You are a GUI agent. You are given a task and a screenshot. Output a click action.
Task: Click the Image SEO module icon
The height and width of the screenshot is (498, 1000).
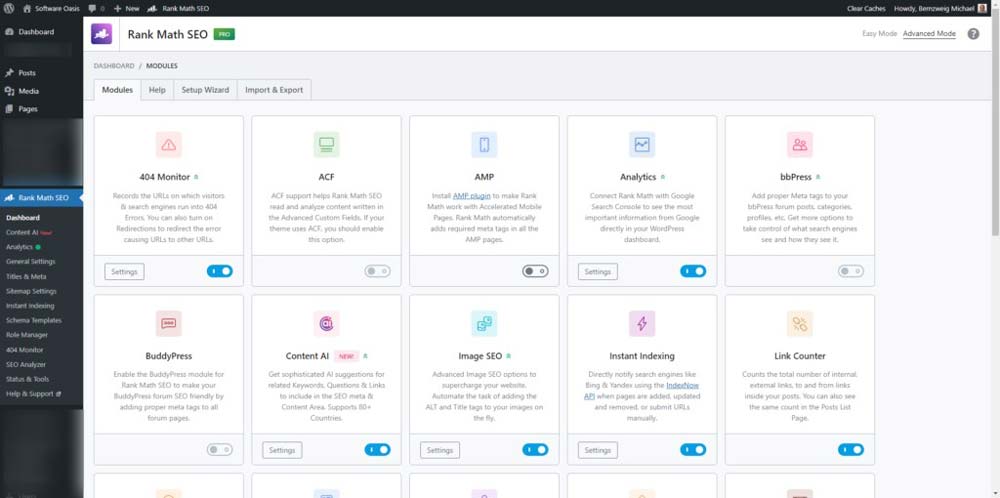pyautogui.click(x=484, y=323)
